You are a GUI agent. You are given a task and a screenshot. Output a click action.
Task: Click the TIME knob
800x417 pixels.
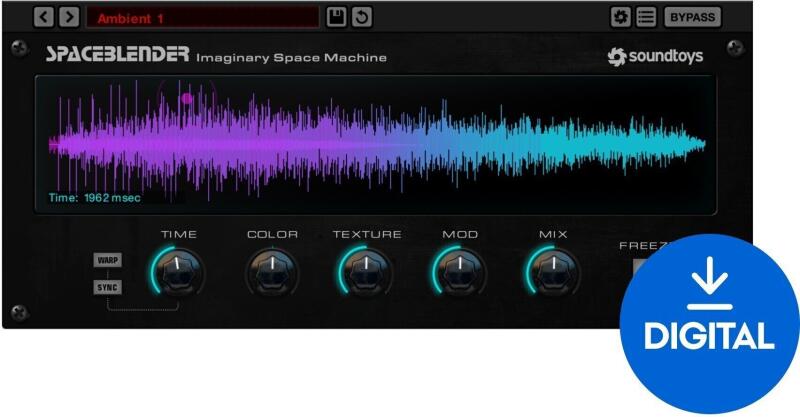point(178,271)
